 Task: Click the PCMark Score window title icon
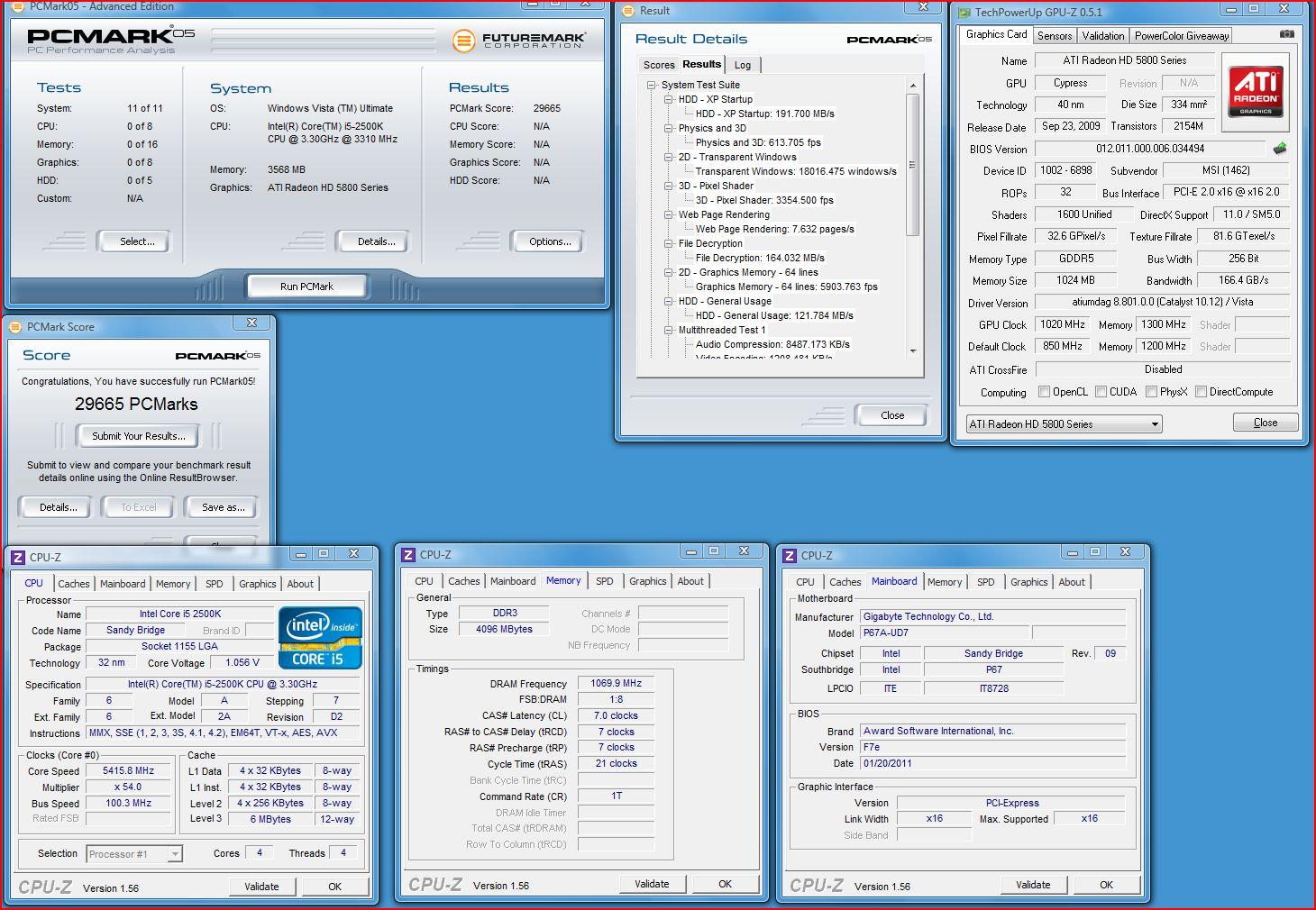pos(15,326)
